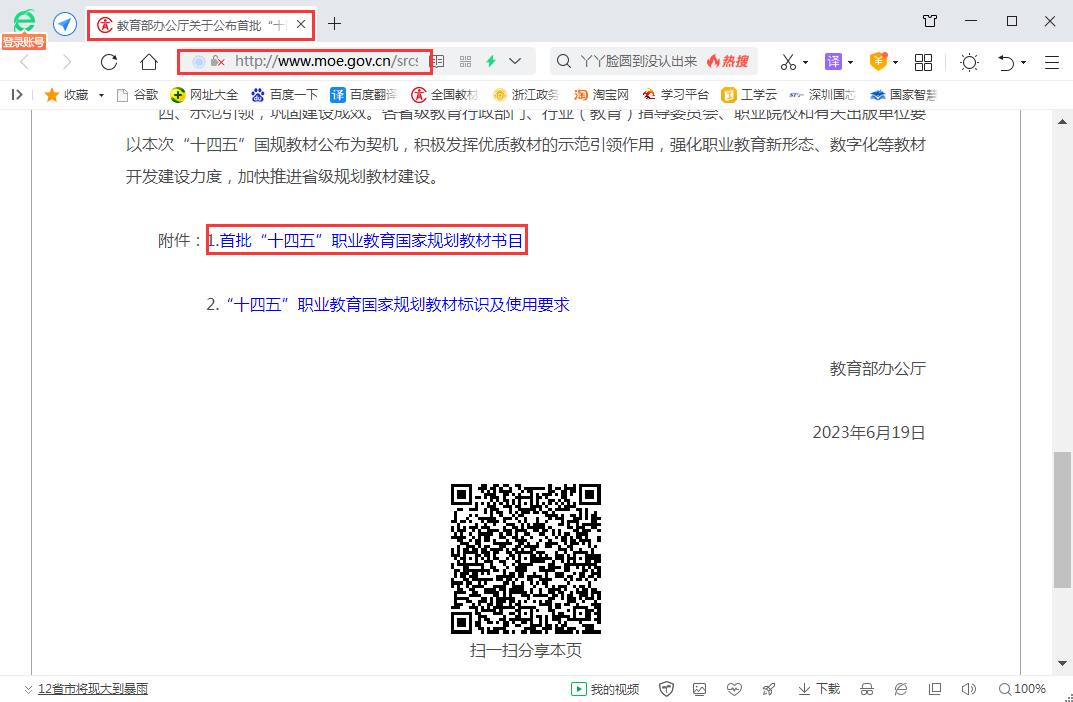Click the security shield icon in status bar
Image resolution: width=1073 pixels, height=702 pixels.
(666, 689)
